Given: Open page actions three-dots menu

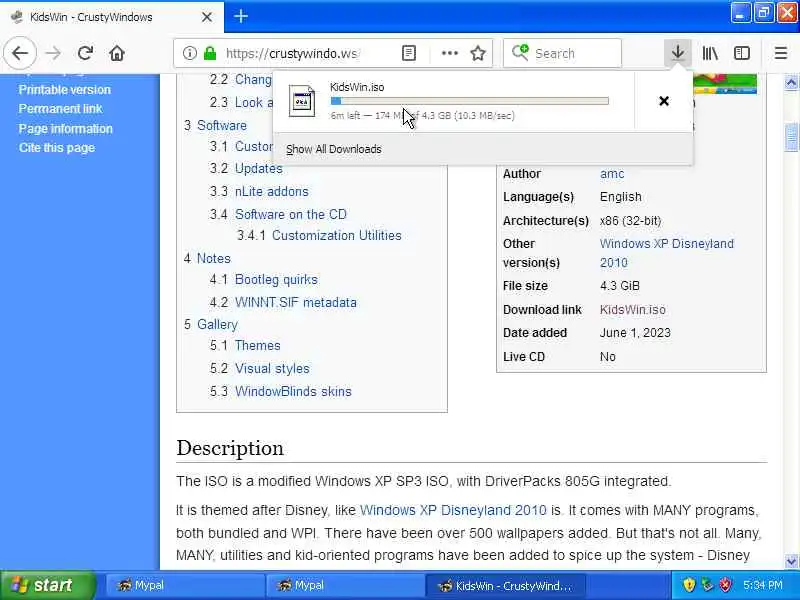Looking at the screenshot, I should point(449,53).
